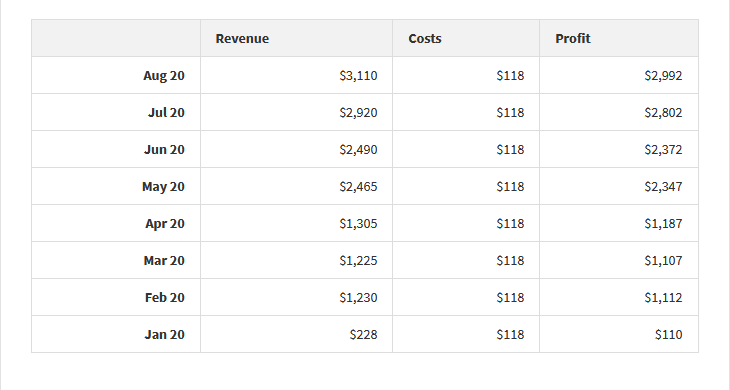Select the May 20 row label
The width and height of the screenshot is (730, 390).
tap(163, 187)
